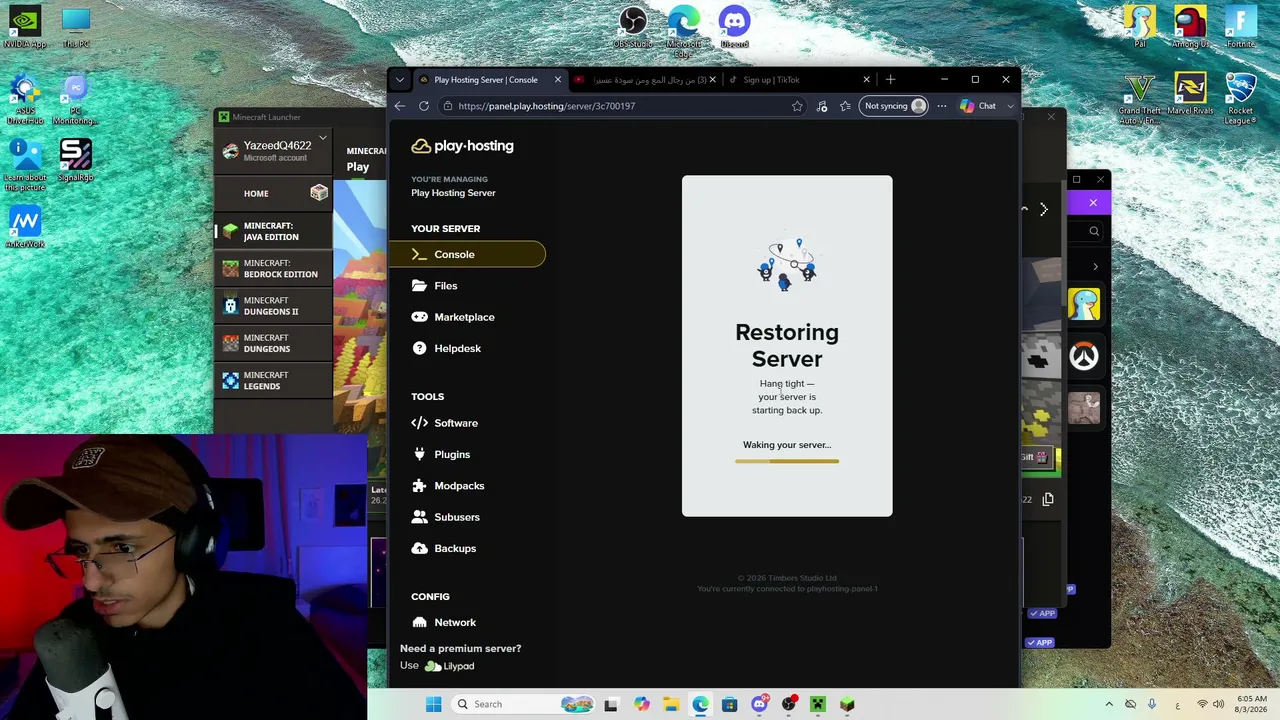This screenshot has width=1280, height=720.
Task: Open the browser media control icon
Action: pyautogui.click(x=822, y=106)
